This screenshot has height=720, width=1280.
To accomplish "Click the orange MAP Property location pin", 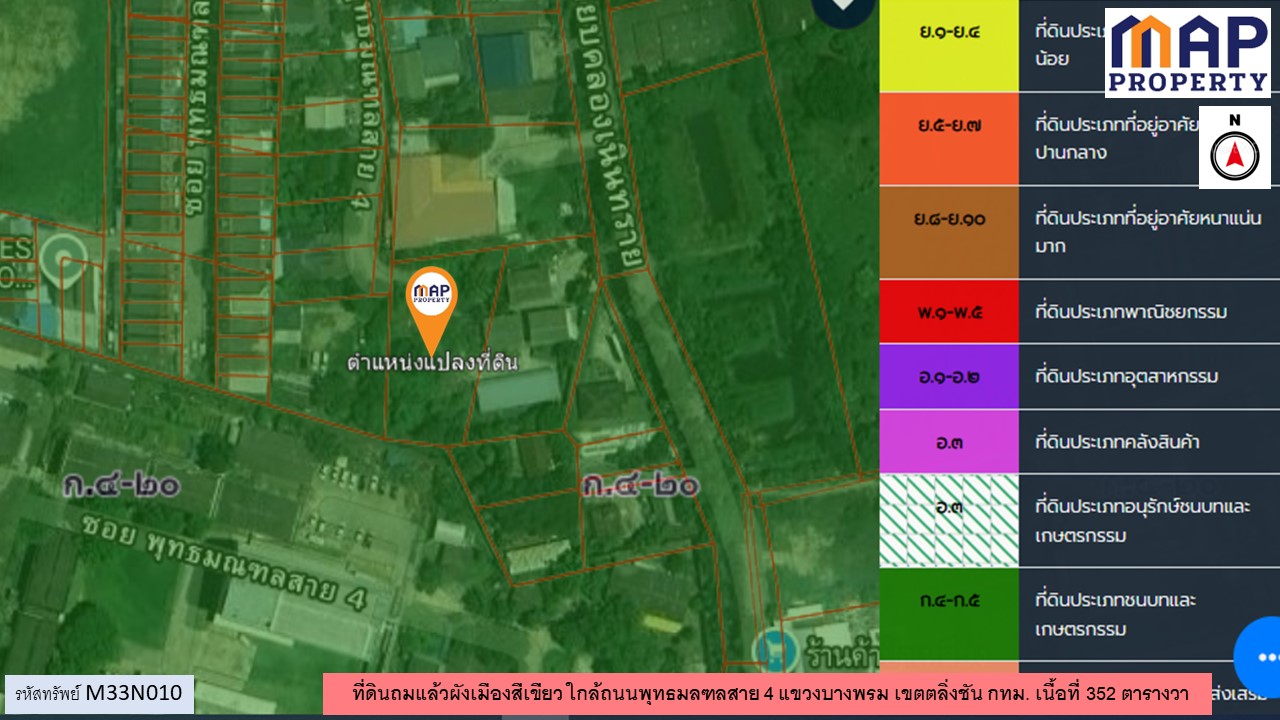I will (x=431, y=300).
